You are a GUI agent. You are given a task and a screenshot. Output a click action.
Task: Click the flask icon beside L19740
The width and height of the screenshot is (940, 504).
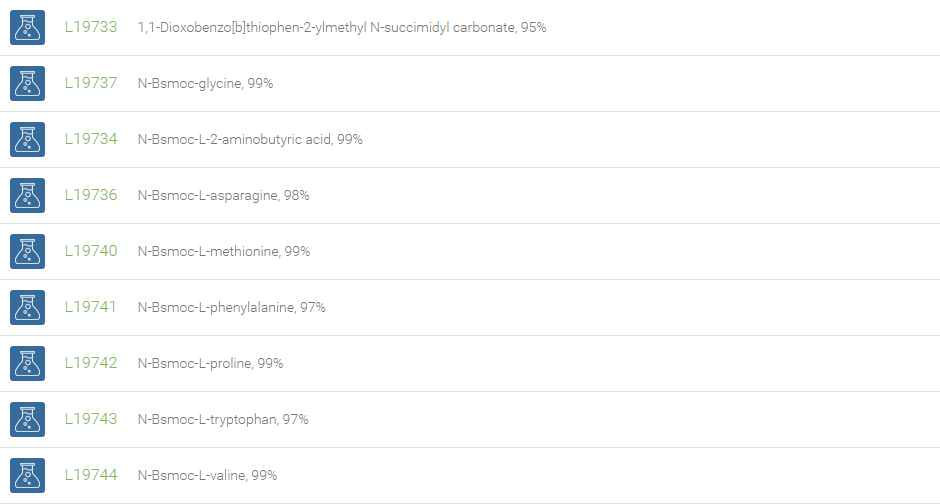pos(28,252)
